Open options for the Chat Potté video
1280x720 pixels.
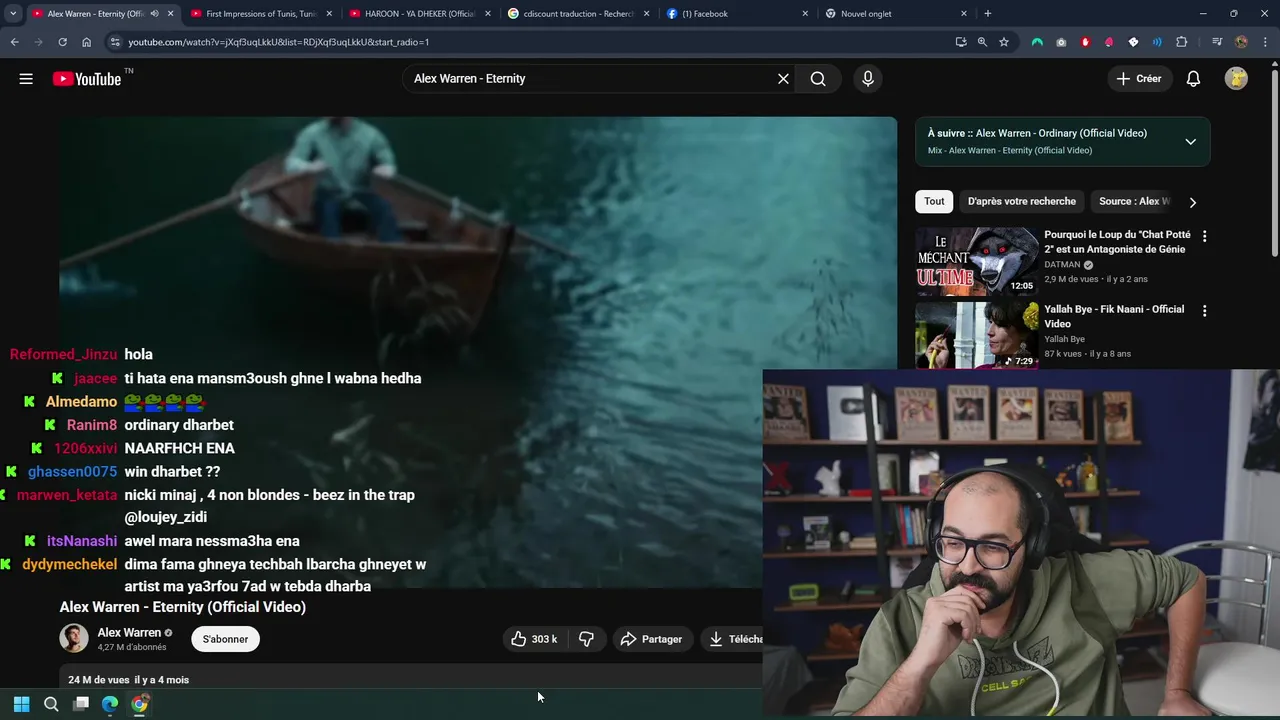click(x=1204, y=237)
